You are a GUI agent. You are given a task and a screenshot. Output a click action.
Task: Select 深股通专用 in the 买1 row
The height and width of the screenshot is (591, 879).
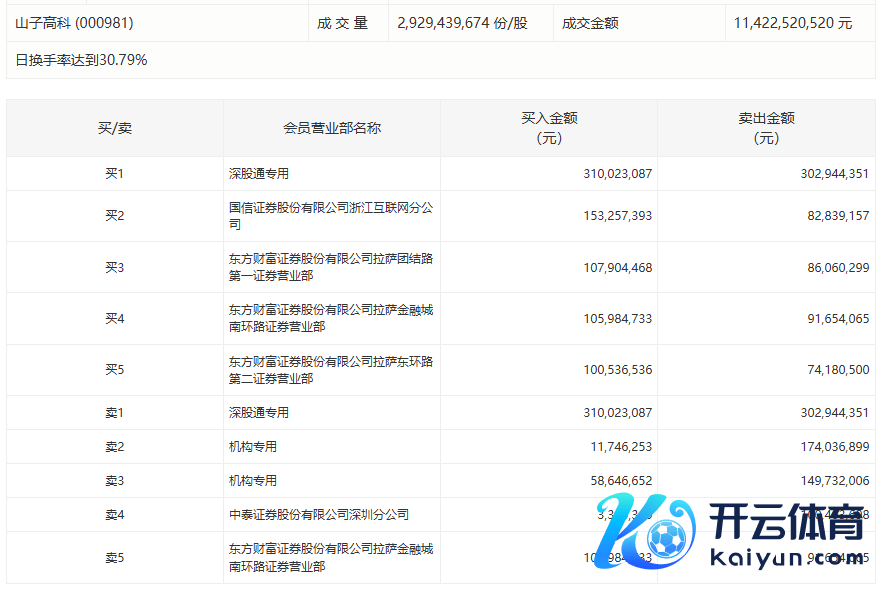pos(259,174)
